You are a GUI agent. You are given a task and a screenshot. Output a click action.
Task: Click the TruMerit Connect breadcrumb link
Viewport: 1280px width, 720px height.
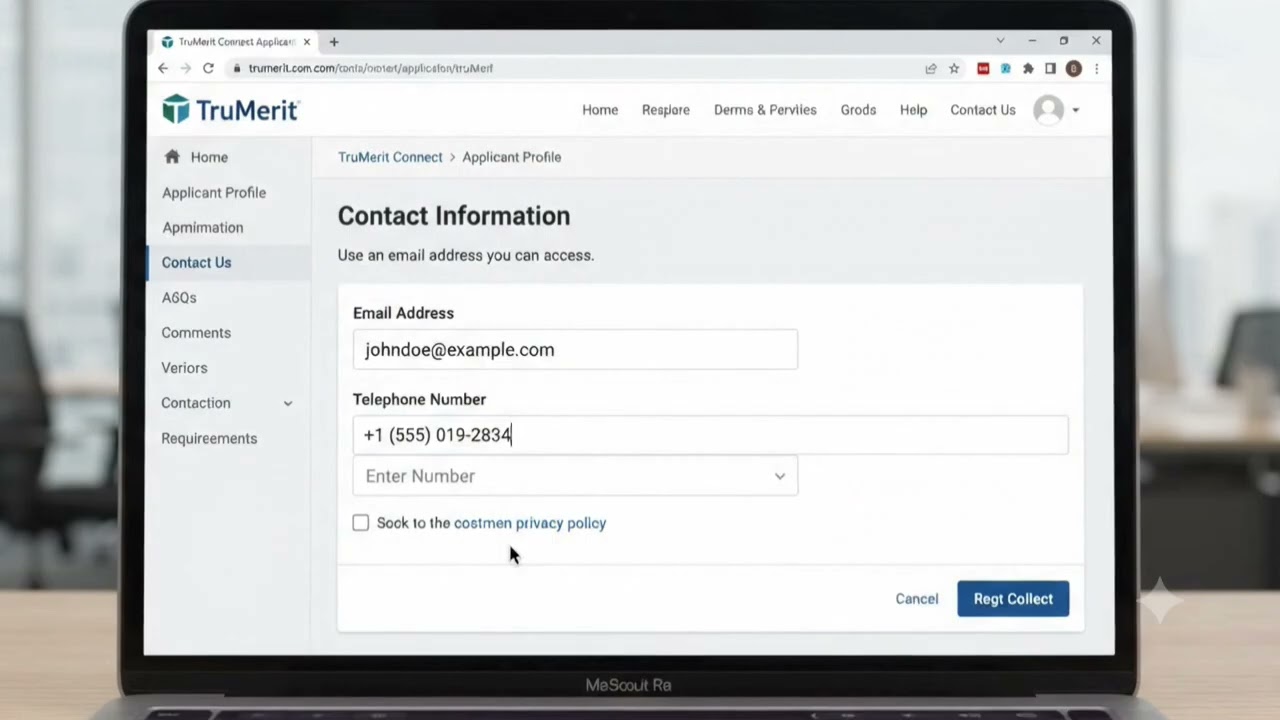[x=390, y=157]
